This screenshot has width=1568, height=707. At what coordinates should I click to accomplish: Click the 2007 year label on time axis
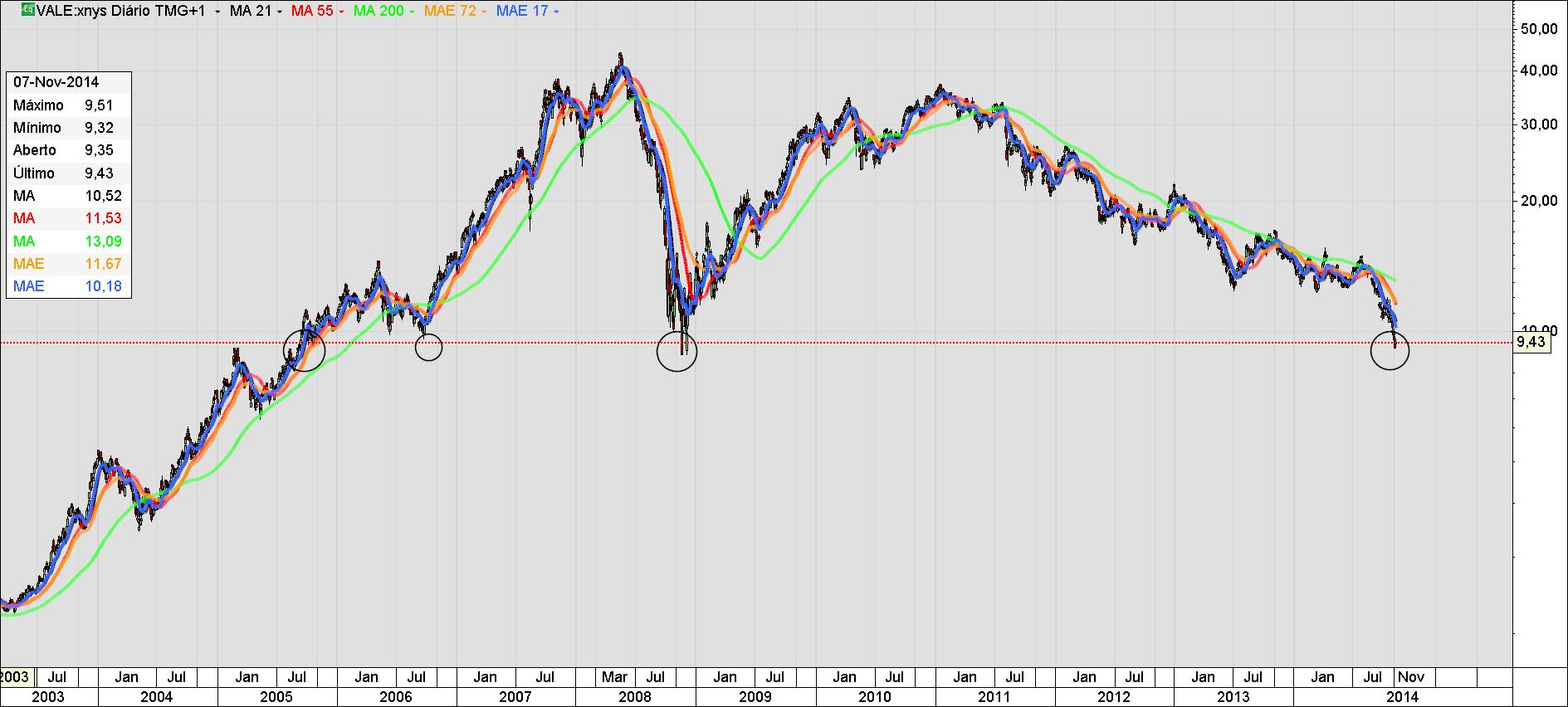[x=515, y=697]
